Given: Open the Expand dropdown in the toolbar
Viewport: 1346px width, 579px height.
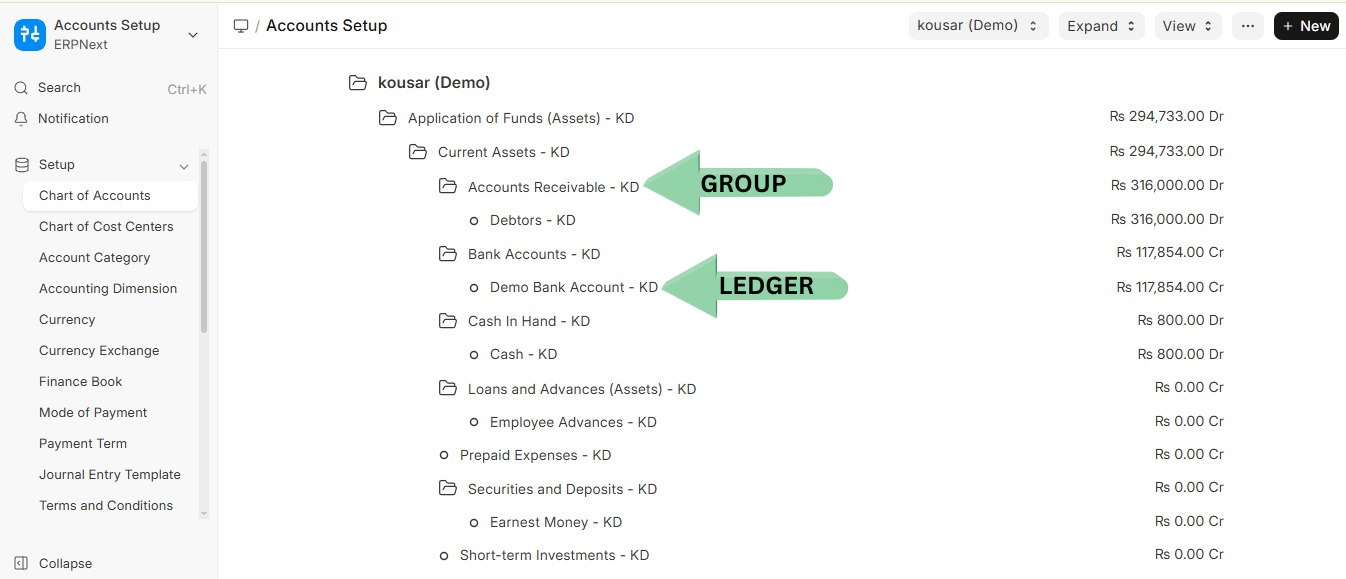Looking at the screenshot, I should click(1101, 26).
